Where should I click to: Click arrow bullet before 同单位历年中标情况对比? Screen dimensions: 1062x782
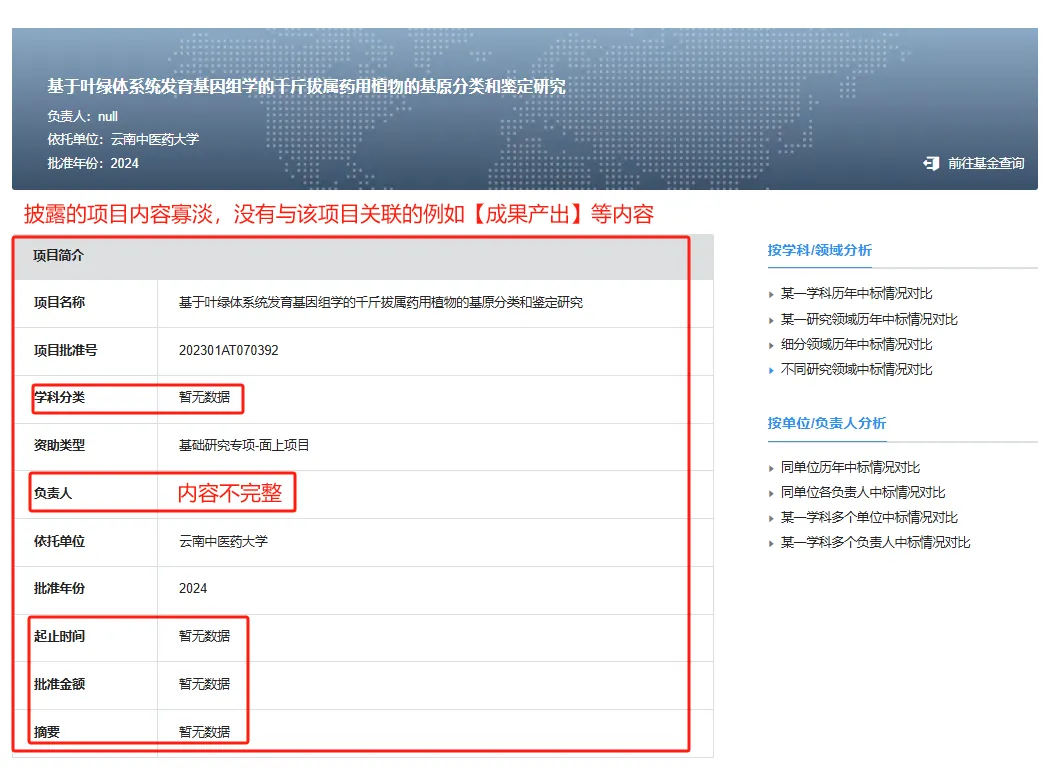coord(771,468)
